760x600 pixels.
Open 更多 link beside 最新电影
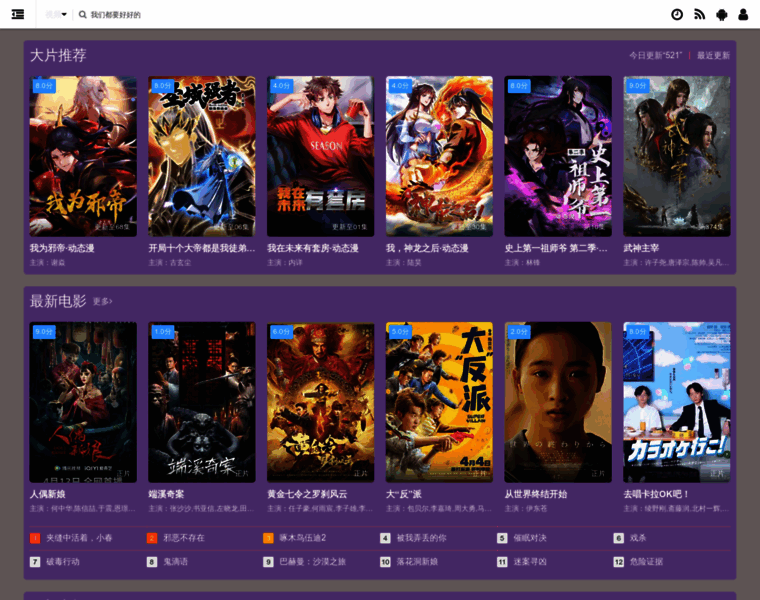[102, 301]
